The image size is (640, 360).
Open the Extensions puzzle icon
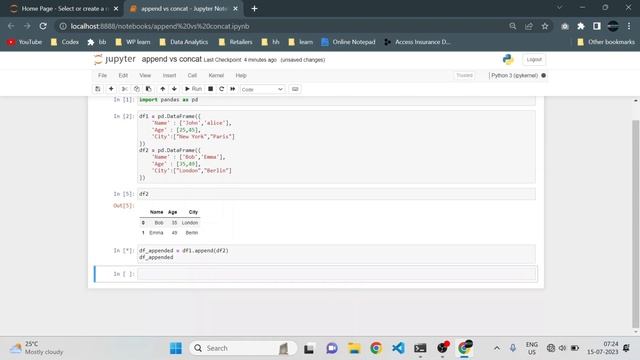[x=581, y=26]
